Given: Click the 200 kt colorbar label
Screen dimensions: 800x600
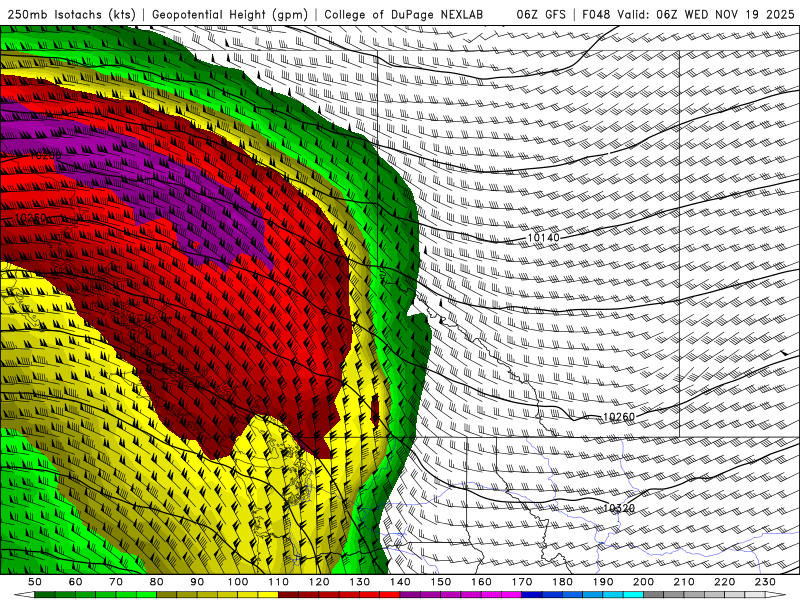Looking at the screenshot, I should [643, 582].
